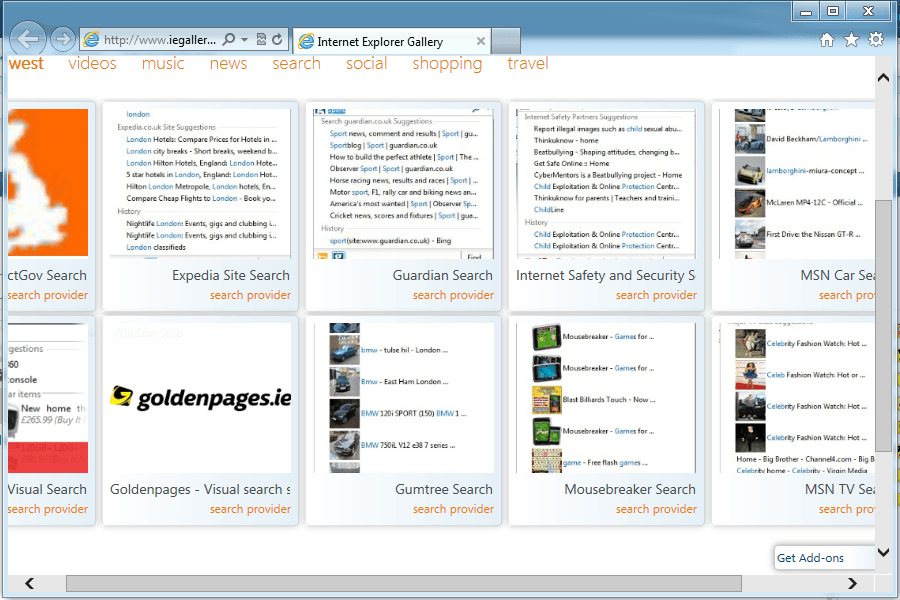This screenshot has width=900, height=600.
Task: Open the Tools gear menu
Action: click(x=876, y=40)
